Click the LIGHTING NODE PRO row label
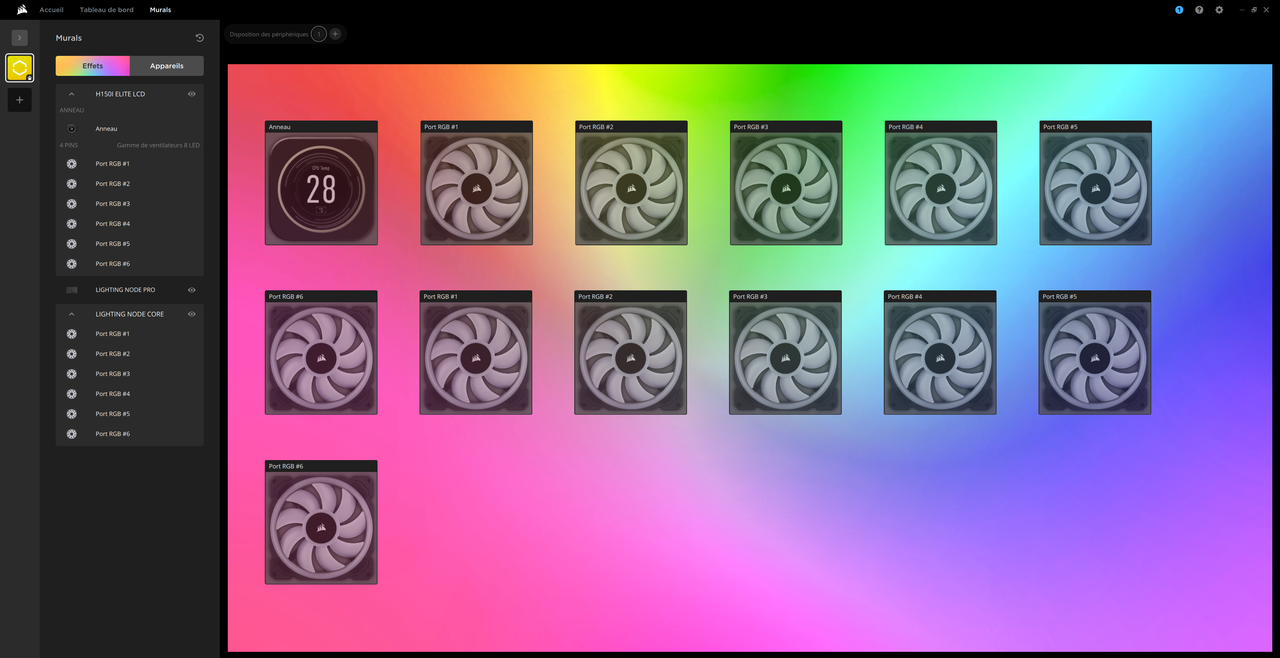 tap(125, 289)
